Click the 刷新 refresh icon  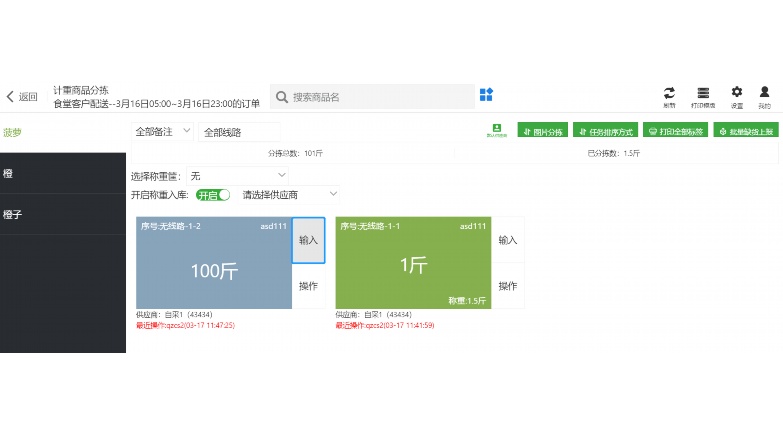(x=669, y=96)
